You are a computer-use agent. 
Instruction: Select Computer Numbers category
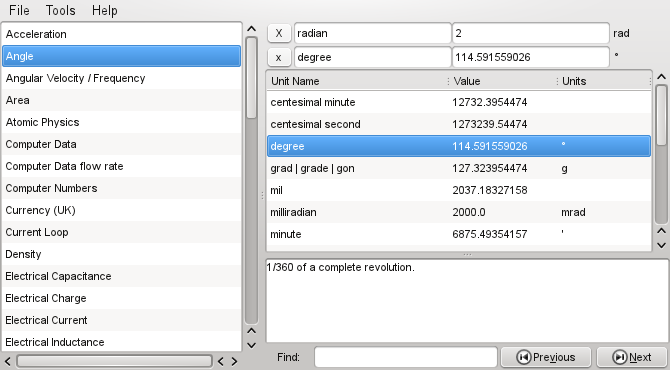click(121, 188)
